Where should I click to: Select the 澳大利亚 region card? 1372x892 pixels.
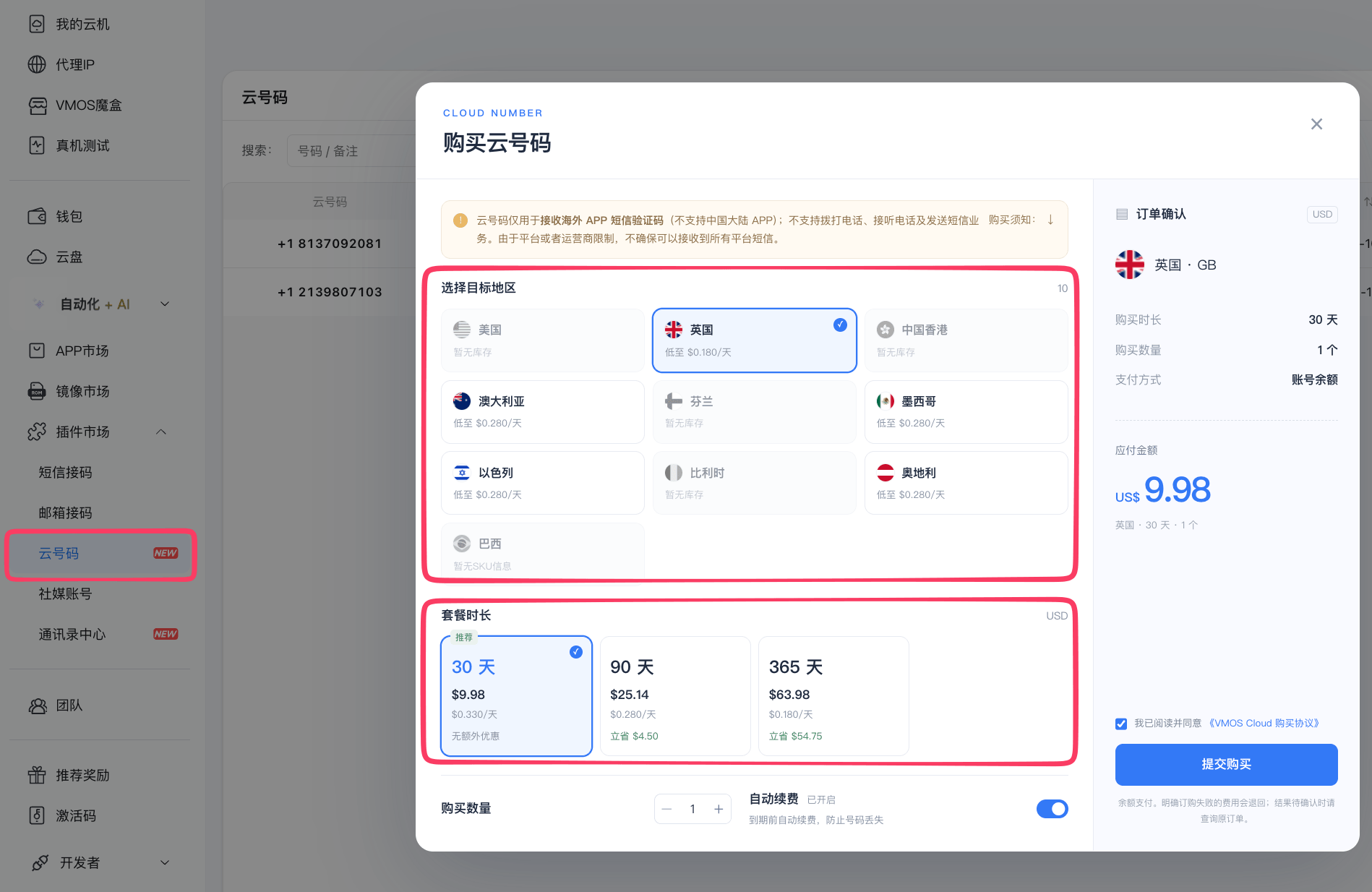pyautogui.click(x=543, y=412)
